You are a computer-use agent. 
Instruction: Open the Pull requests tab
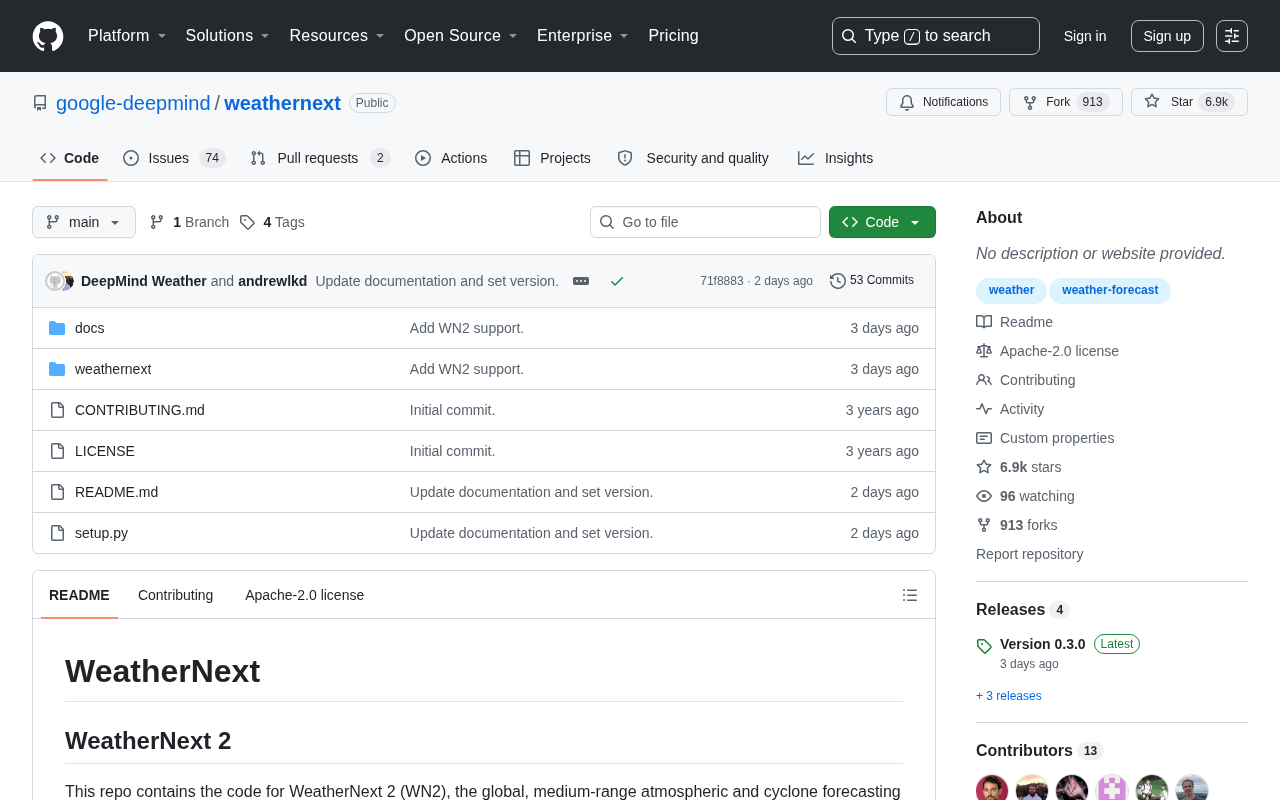(x=320, y=158)
